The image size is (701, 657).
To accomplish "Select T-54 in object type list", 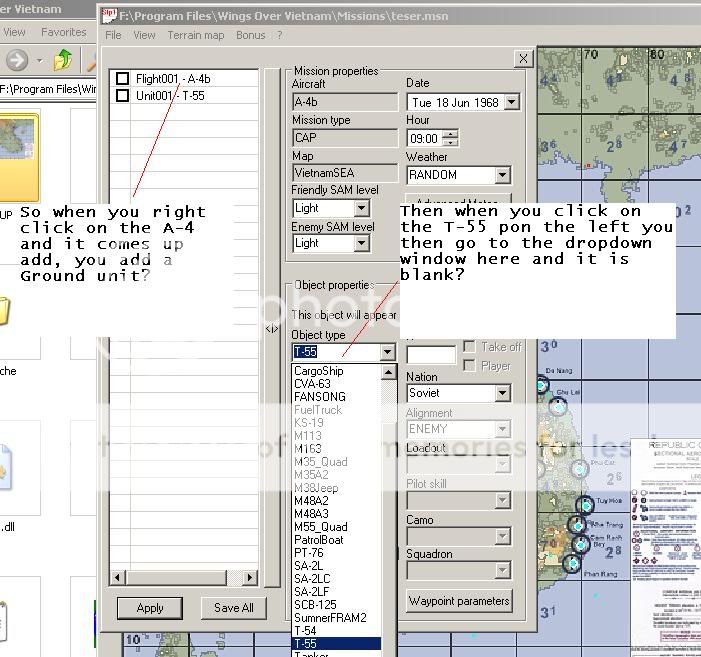I will coord(337,631).
